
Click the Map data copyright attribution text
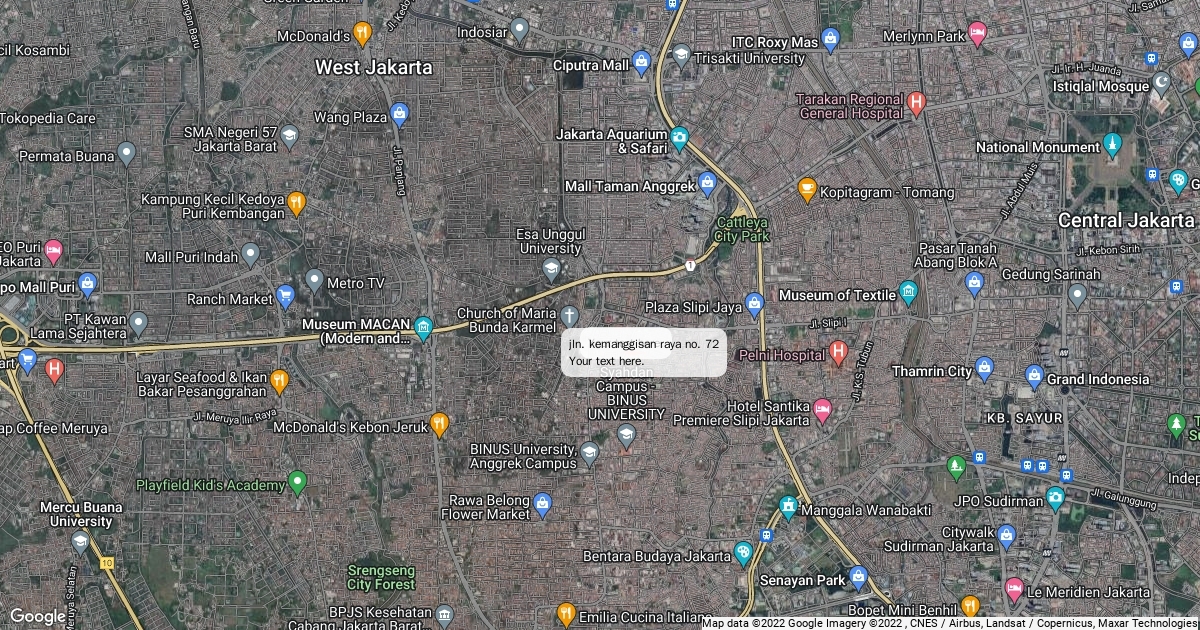950,623
